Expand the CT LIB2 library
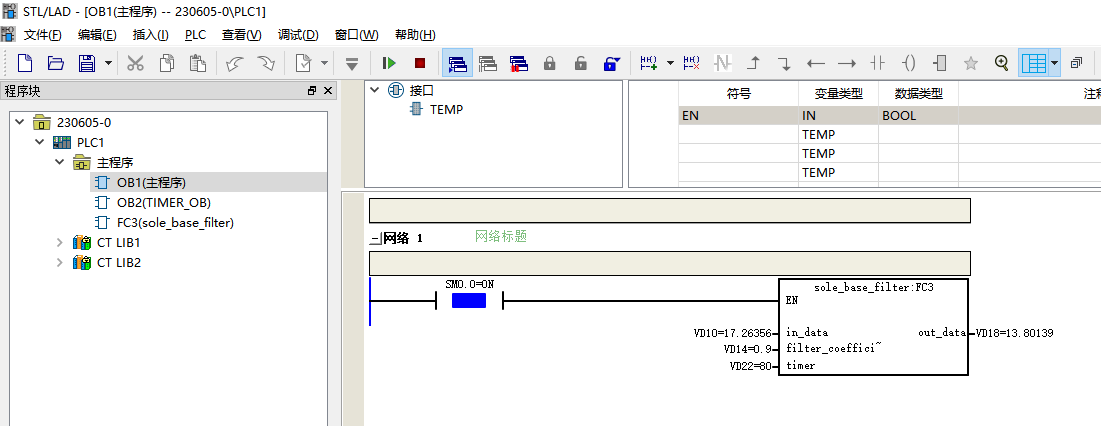 click(59, 262)
